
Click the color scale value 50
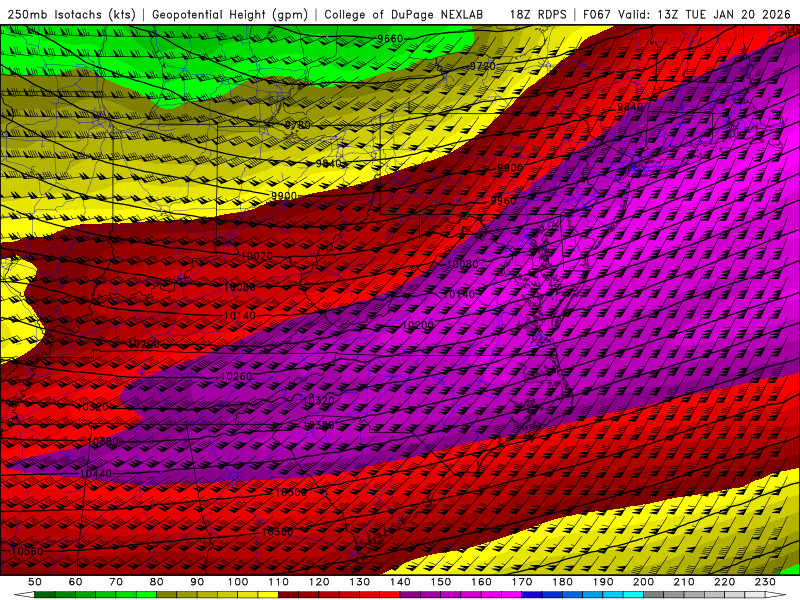(35, 582)
